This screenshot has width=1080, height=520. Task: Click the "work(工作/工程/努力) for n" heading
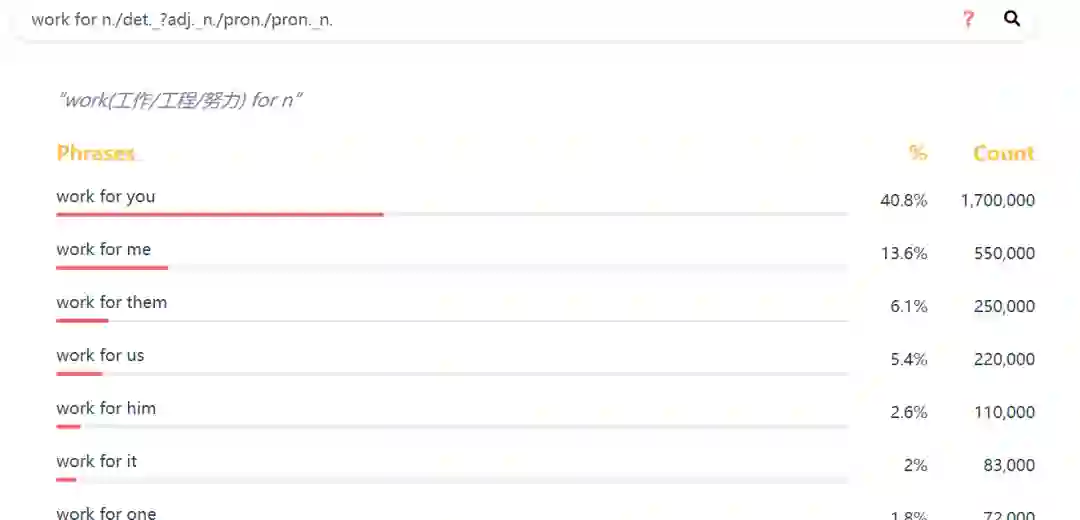coord(181,100)
